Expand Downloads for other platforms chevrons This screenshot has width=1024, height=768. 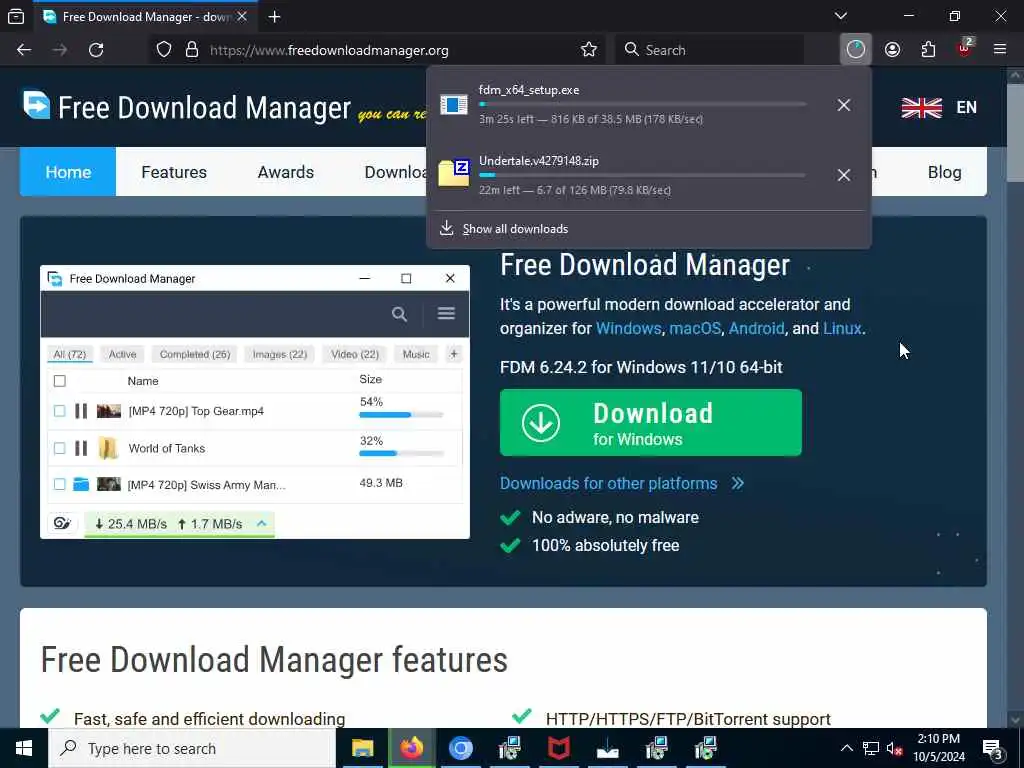(737, 483)
